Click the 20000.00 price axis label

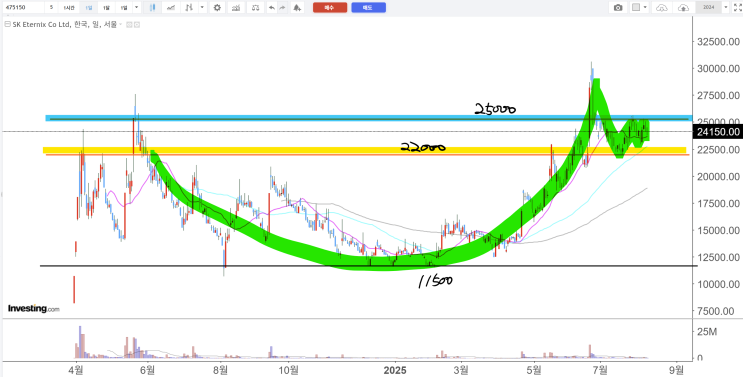click(719, 177)
